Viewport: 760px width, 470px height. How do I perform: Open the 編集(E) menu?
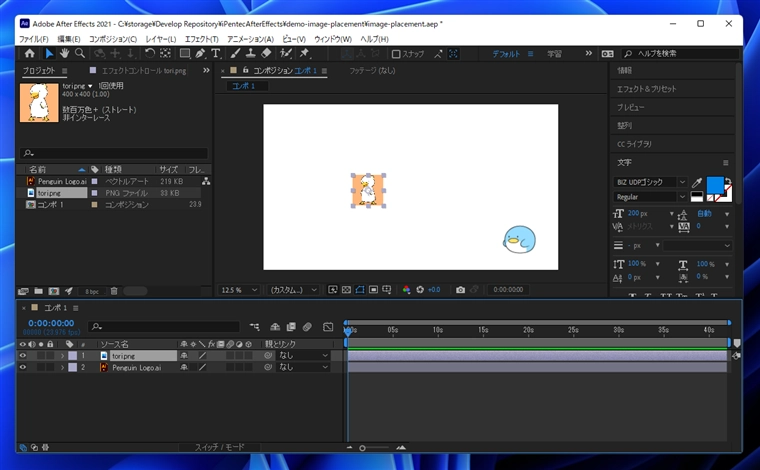click(69, 39)
